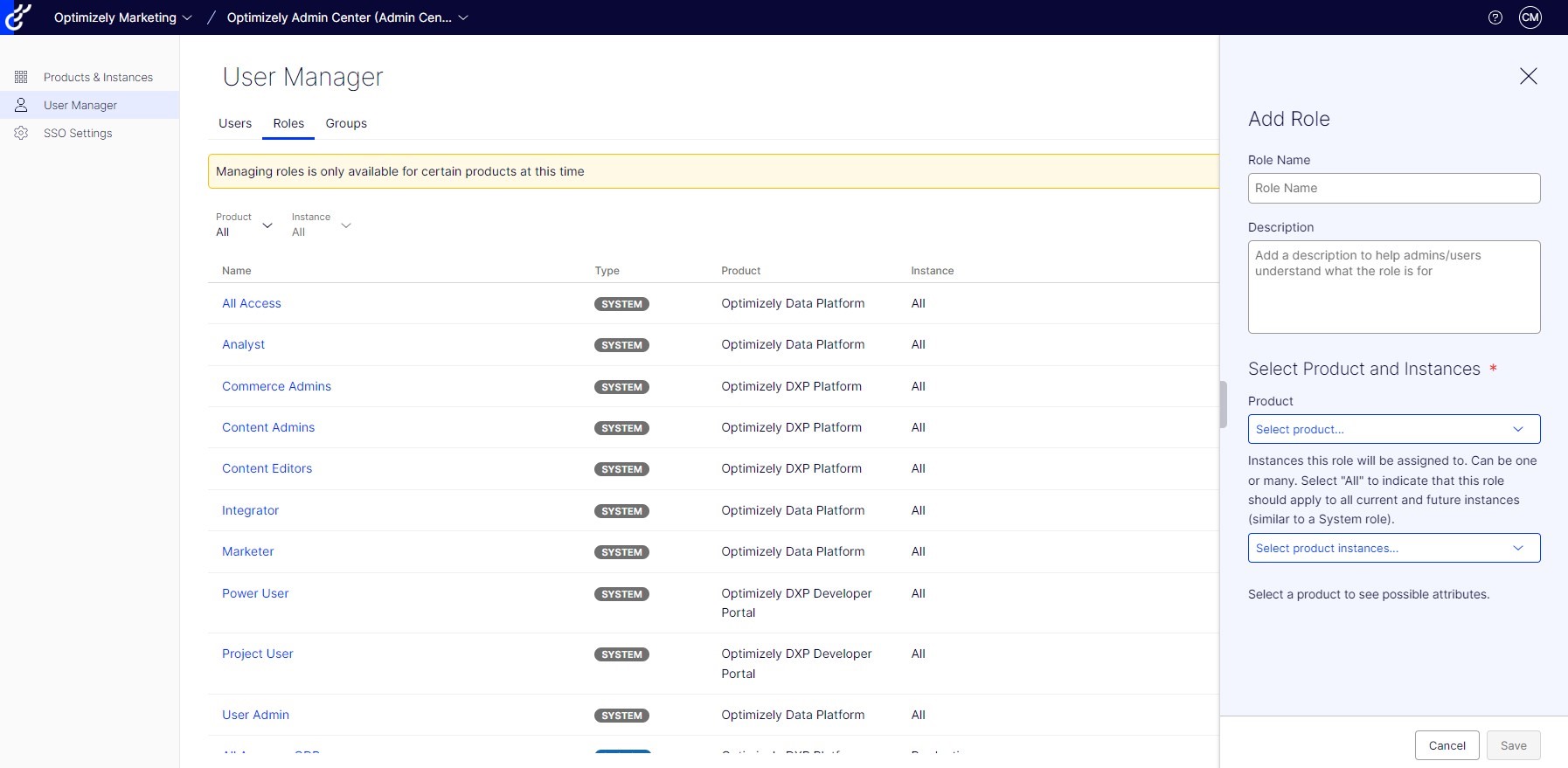Open the Product filter dropdown
The image size is (1568, 768).
tap(244, 225)
